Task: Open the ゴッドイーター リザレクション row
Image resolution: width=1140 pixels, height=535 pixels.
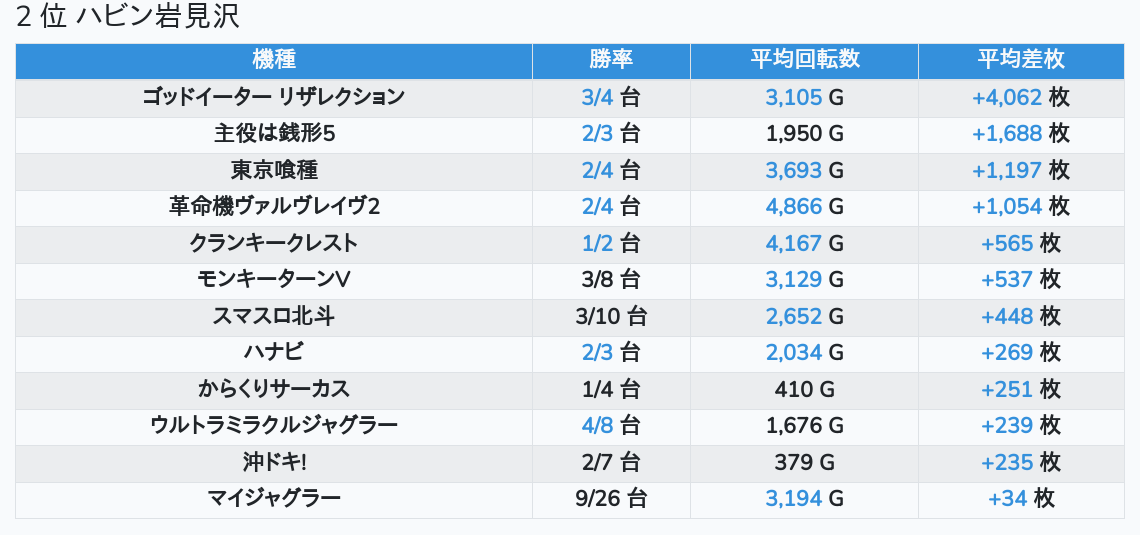Action: (x=274, y=97)
